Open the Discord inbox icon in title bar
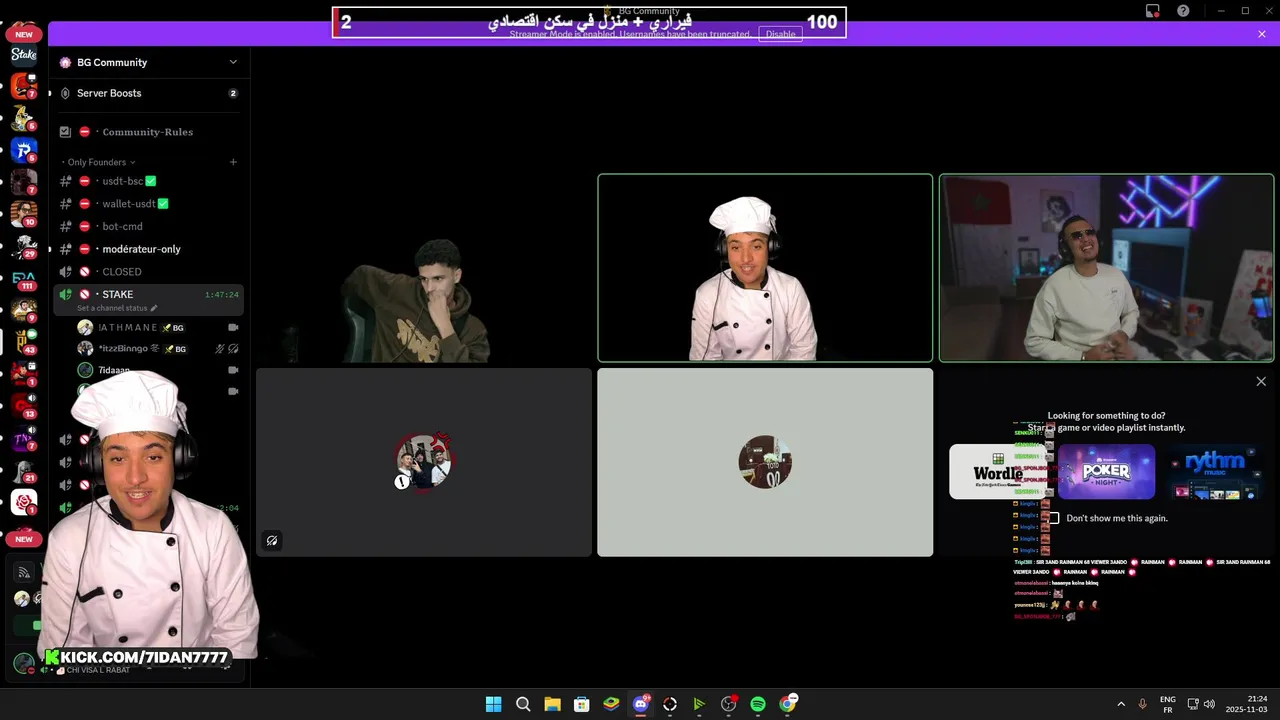This screenshot has height=720, width=1280. point(1153,11)
